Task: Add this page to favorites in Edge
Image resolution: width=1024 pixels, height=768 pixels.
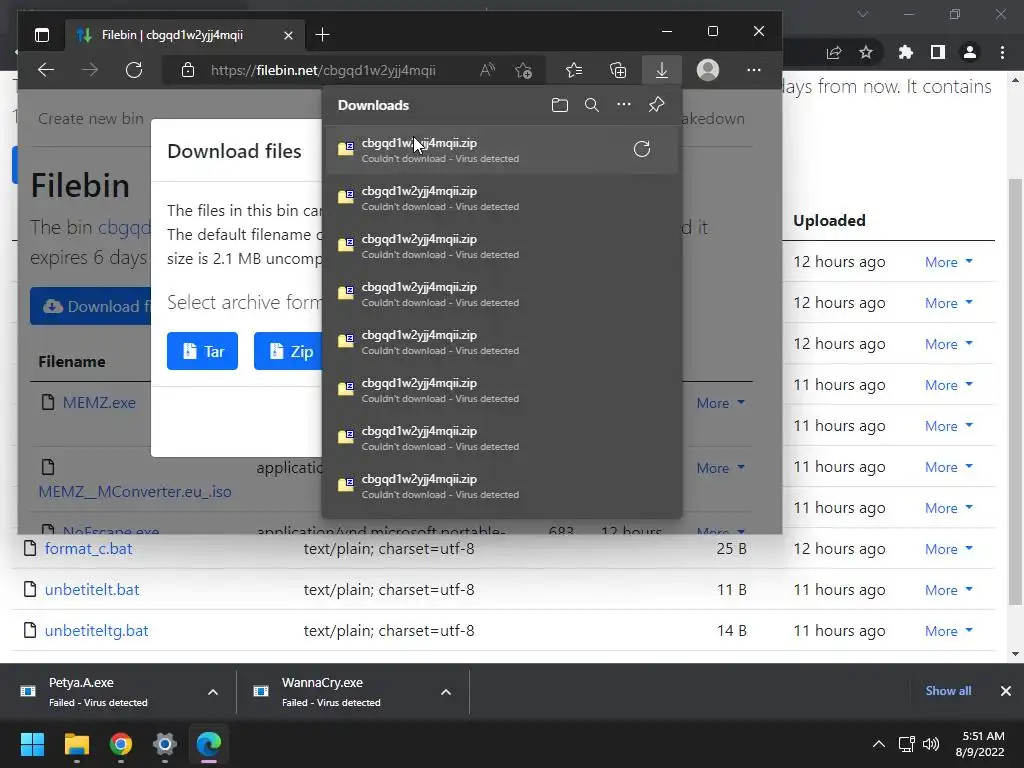Action: (x=523, y=70)
